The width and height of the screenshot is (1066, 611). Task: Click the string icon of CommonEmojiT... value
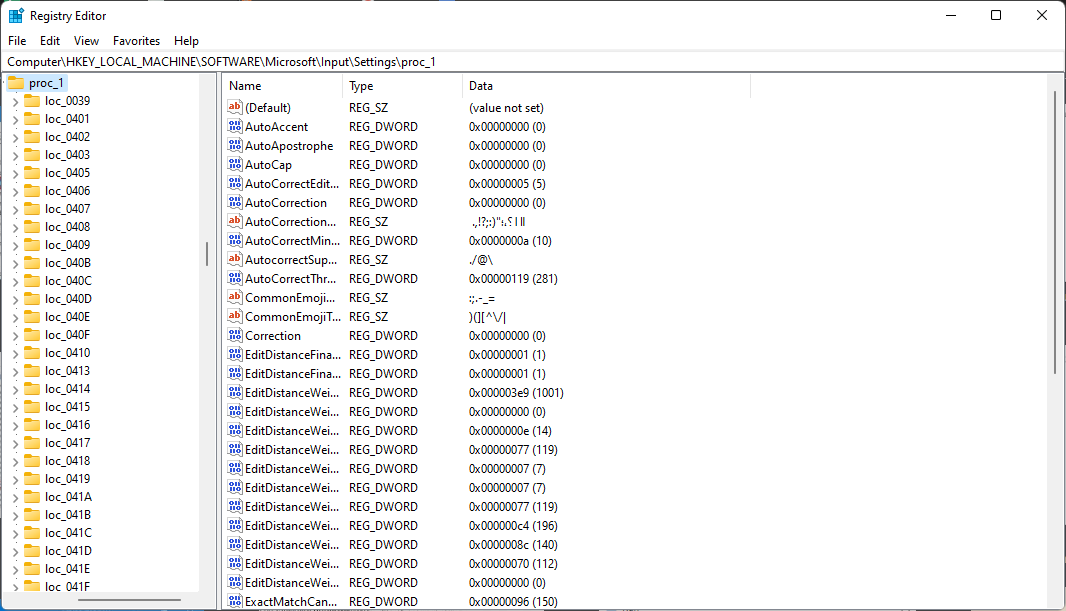(x=235, y=316)
